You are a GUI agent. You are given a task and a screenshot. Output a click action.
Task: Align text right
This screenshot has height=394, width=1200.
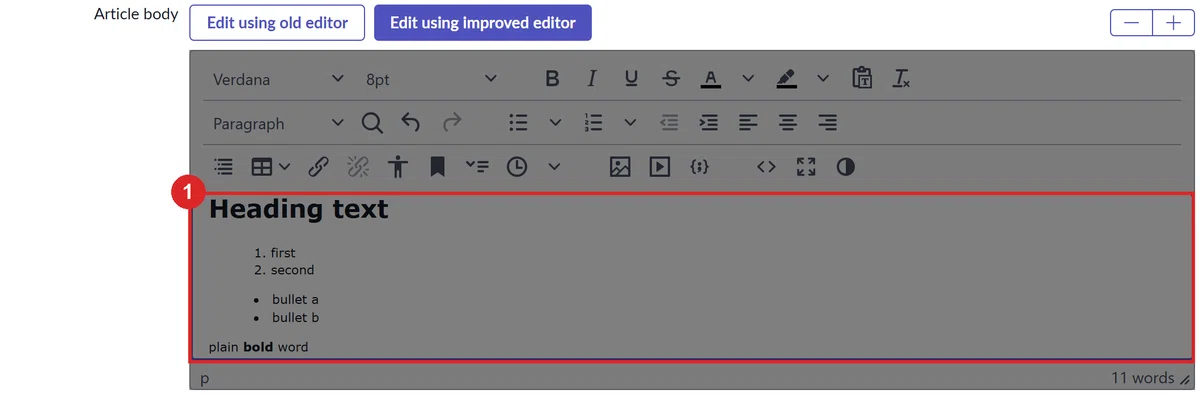(827, 123)
